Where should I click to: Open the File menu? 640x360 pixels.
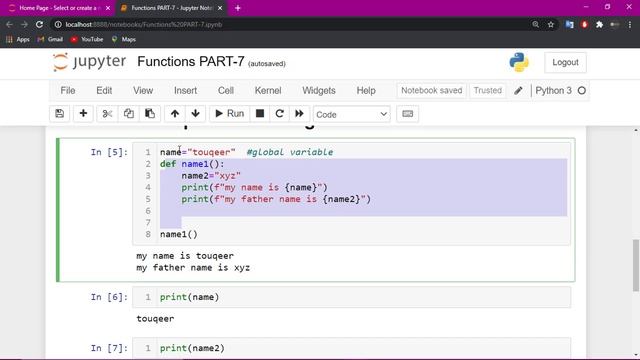click(68, 91)
